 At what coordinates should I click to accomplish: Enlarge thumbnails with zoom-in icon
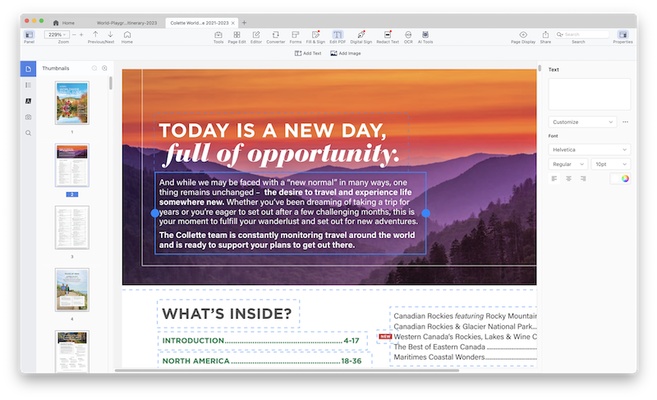point(104,68)
